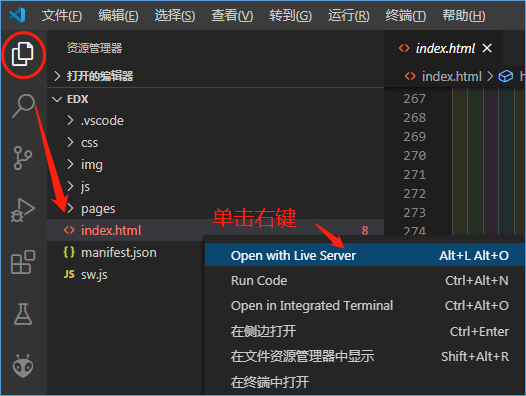Choose Open with Live Server

(365, 255)
